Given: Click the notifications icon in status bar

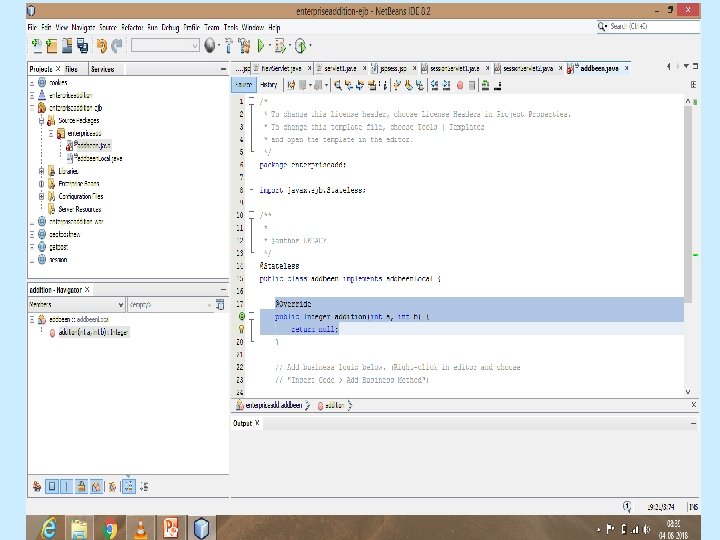Looking at the screenshot, I should point(627,506).
